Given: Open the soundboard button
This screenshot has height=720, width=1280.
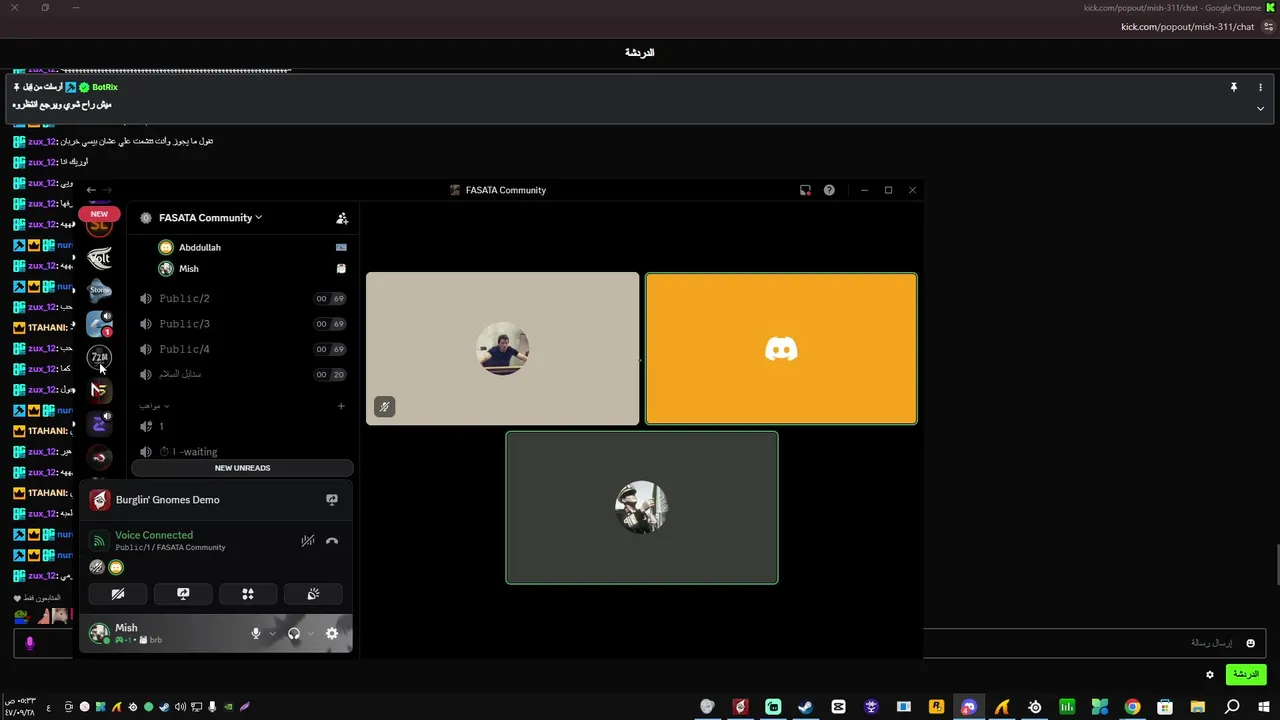Looking at the screenshot, I should coord(313,594).
